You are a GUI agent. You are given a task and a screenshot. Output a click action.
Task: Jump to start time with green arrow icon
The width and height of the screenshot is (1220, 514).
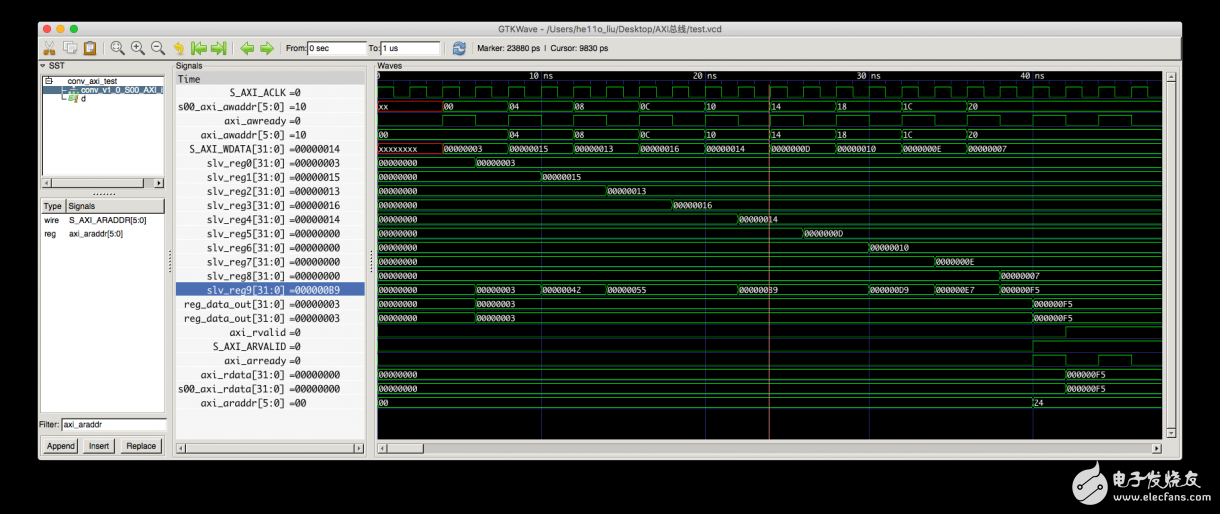tap(199, 48)
